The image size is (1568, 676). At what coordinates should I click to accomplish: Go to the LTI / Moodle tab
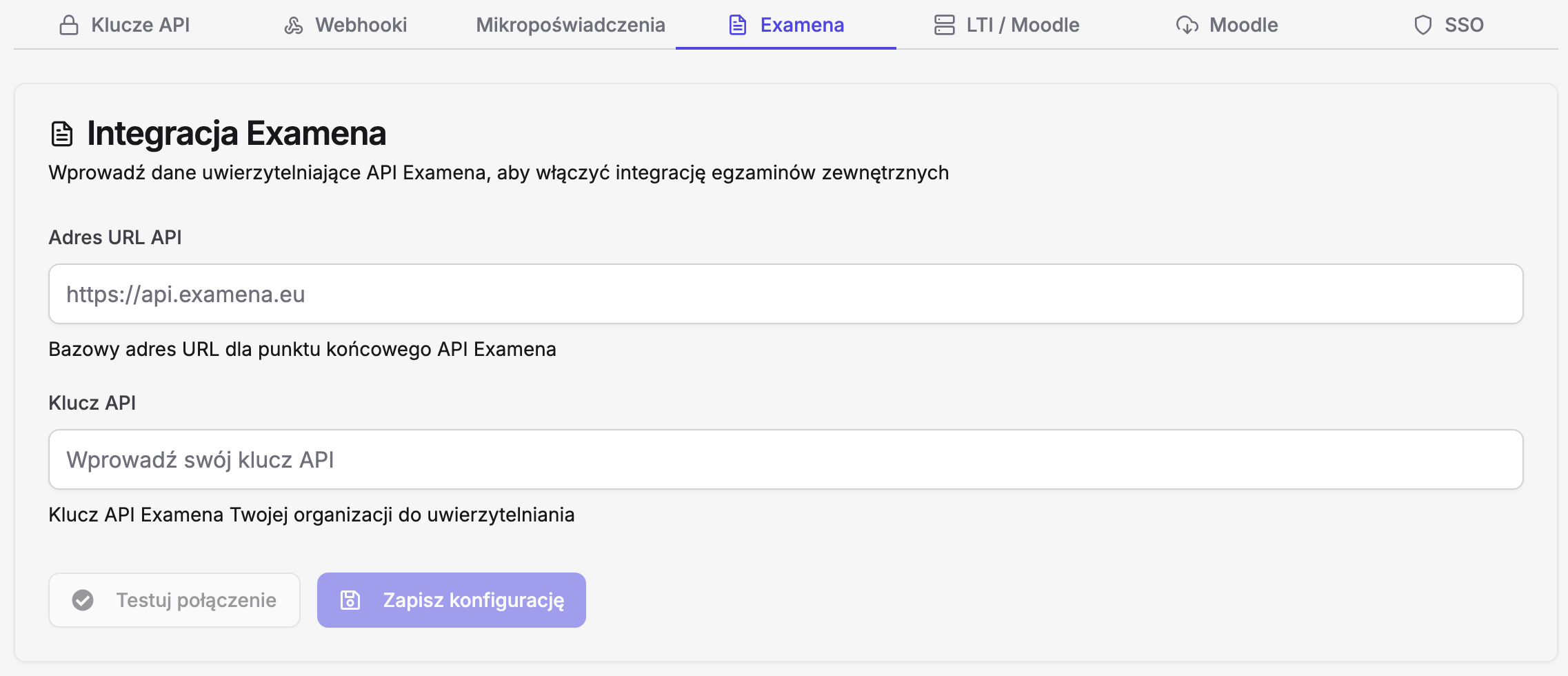click(1007, 25)
